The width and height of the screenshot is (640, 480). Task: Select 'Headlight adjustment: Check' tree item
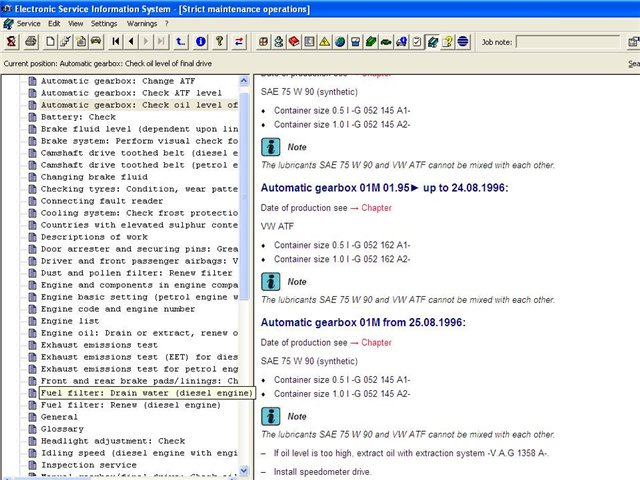(x=113, y=441)
